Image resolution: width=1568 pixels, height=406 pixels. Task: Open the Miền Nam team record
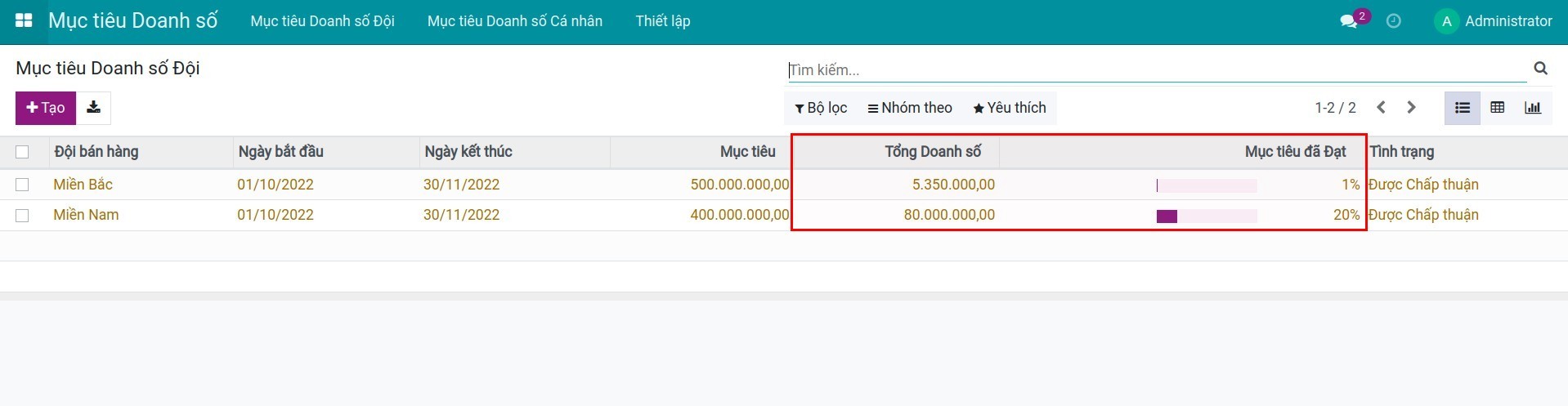(x=86, y=215)
